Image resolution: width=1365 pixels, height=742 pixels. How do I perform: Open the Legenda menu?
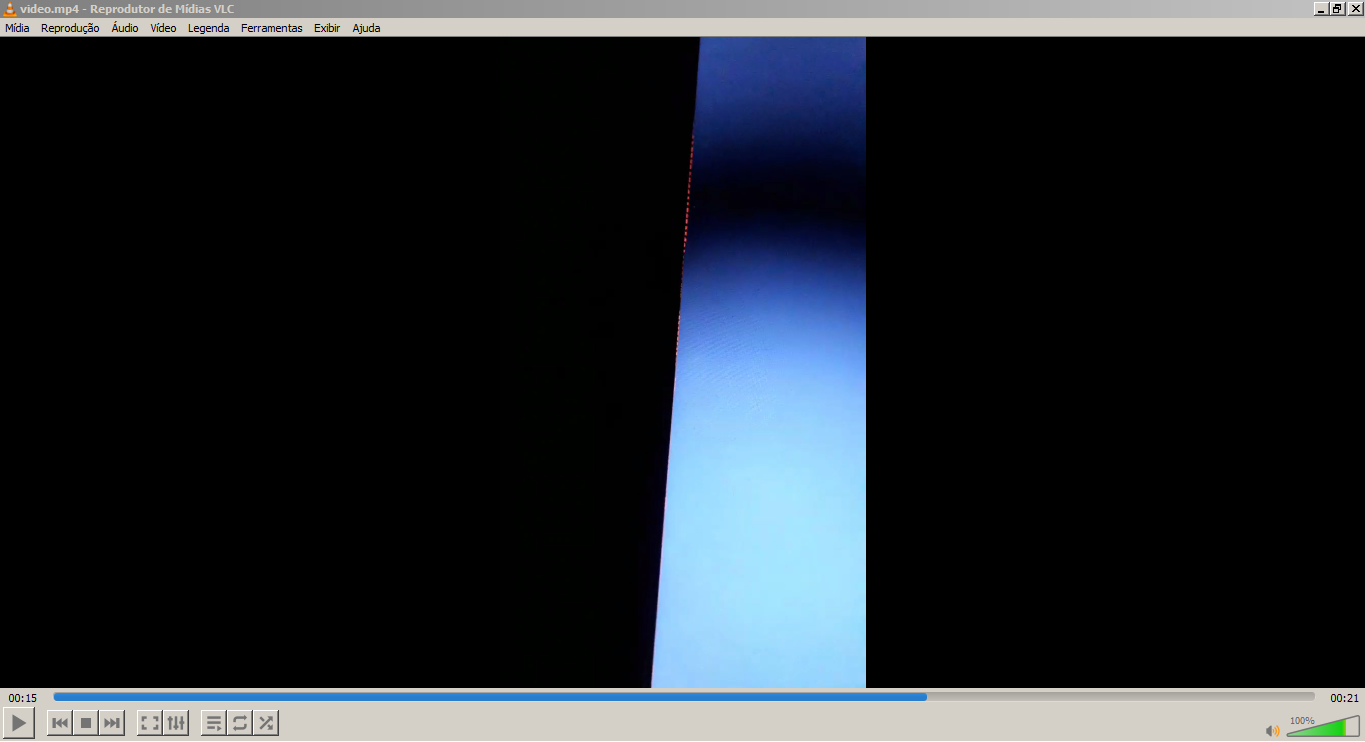click(208, 28)
